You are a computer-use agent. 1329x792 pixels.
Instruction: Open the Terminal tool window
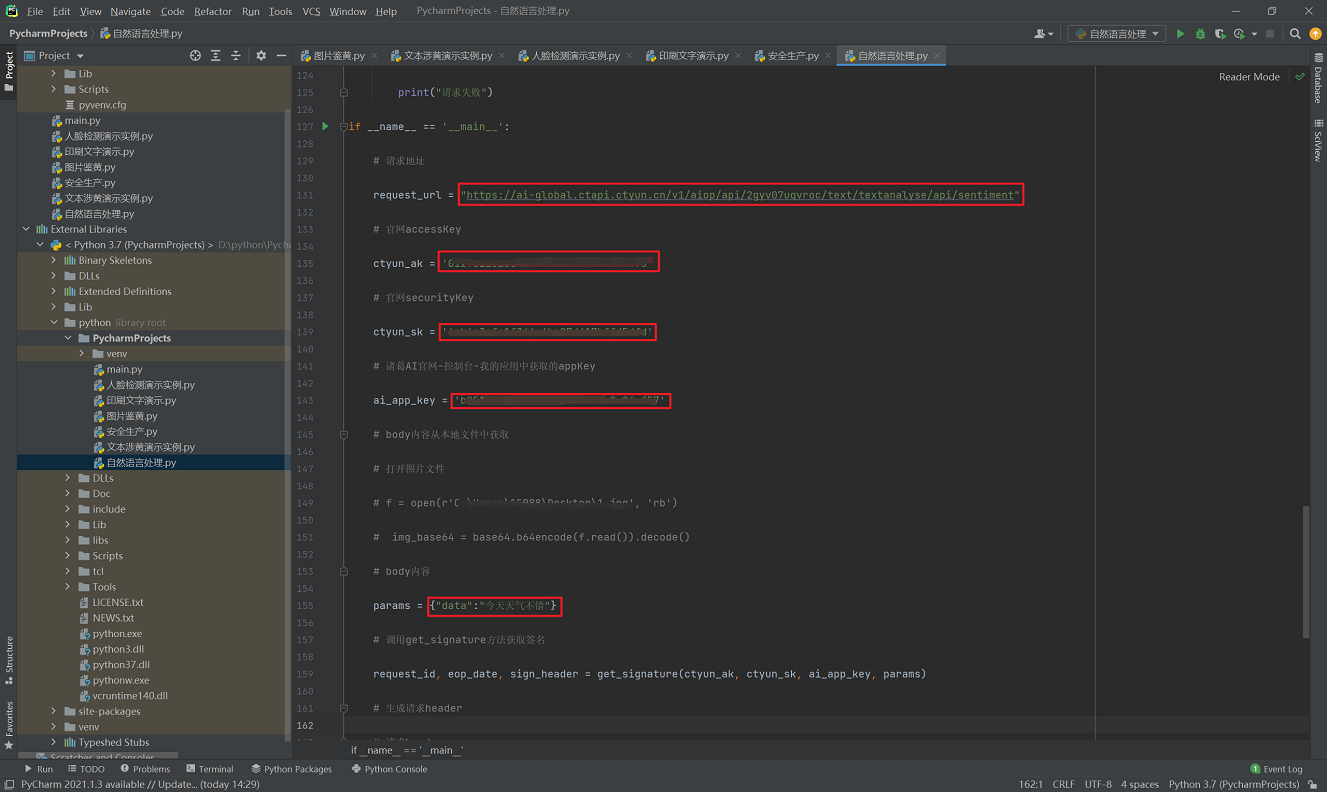[209, 769]
